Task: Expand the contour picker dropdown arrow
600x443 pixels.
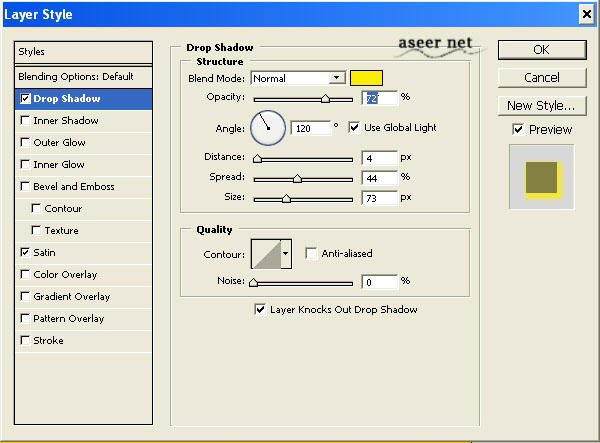Action: (x=286, y=254)
